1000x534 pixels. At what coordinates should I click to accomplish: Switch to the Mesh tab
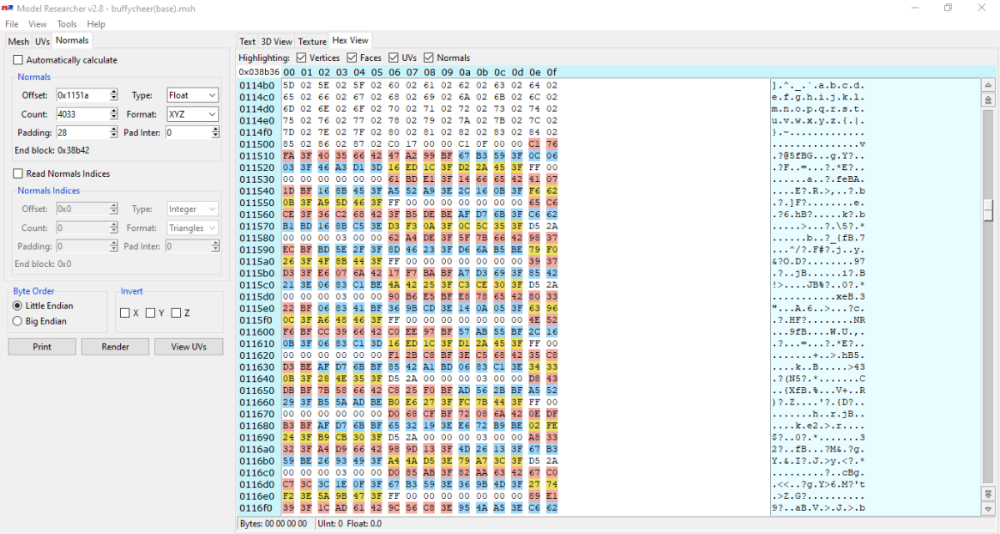coord(18,41)
